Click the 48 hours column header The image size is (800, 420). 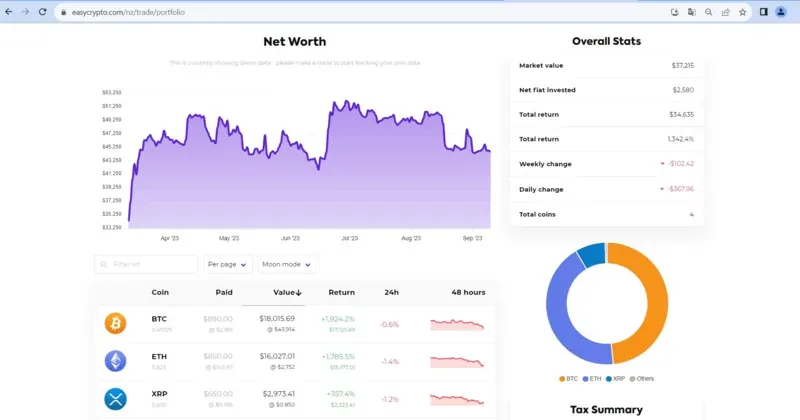(x=468, y=292)
